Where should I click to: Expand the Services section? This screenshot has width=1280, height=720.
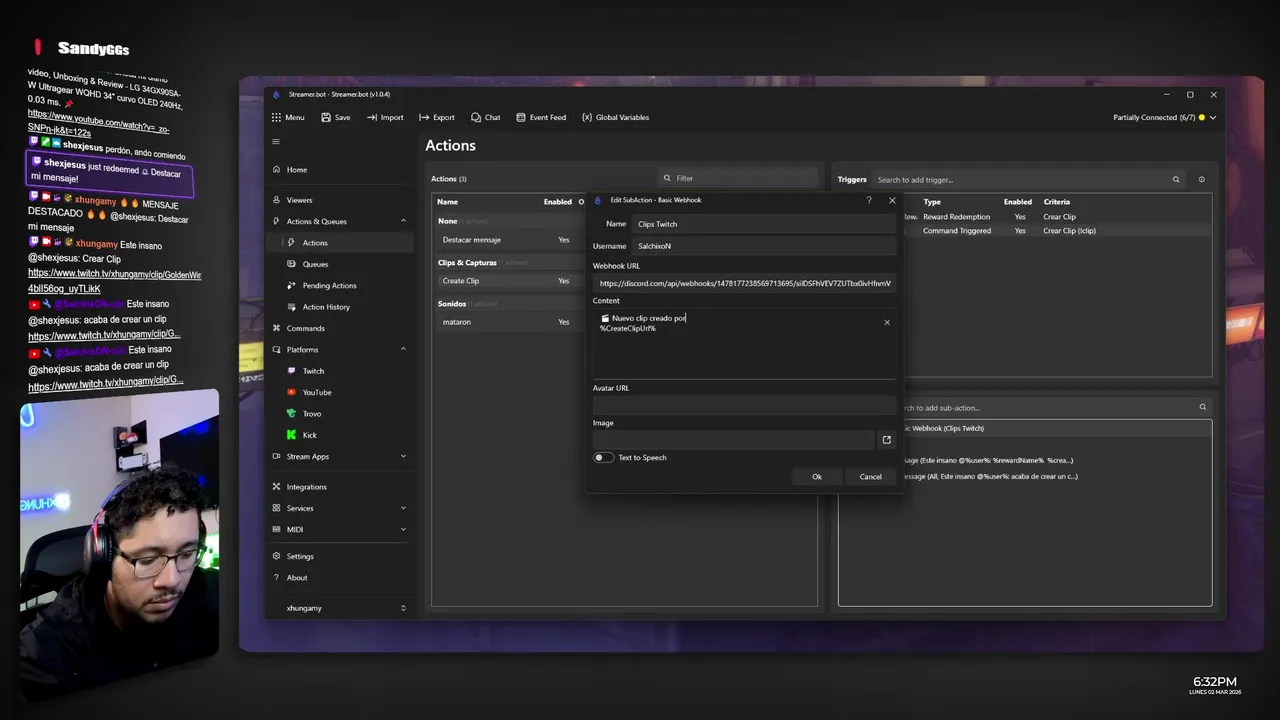(x=403, y=508)
